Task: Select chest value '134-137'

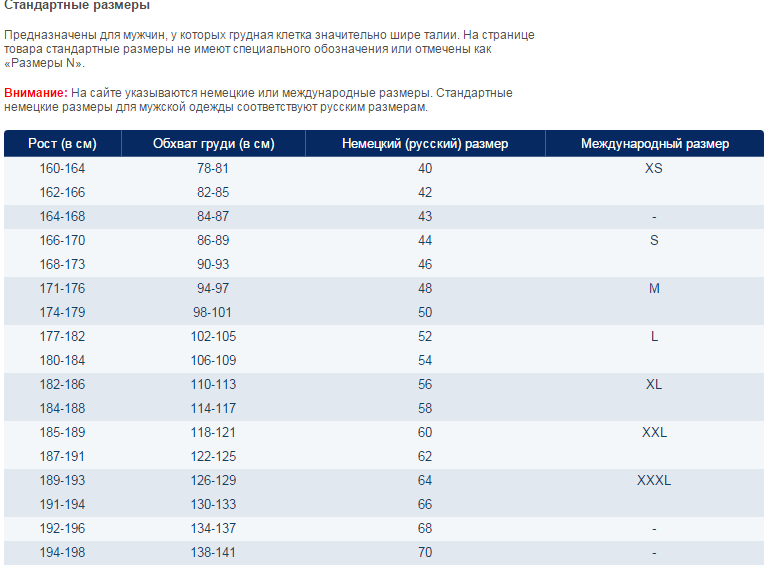Action: click(213, 528)
